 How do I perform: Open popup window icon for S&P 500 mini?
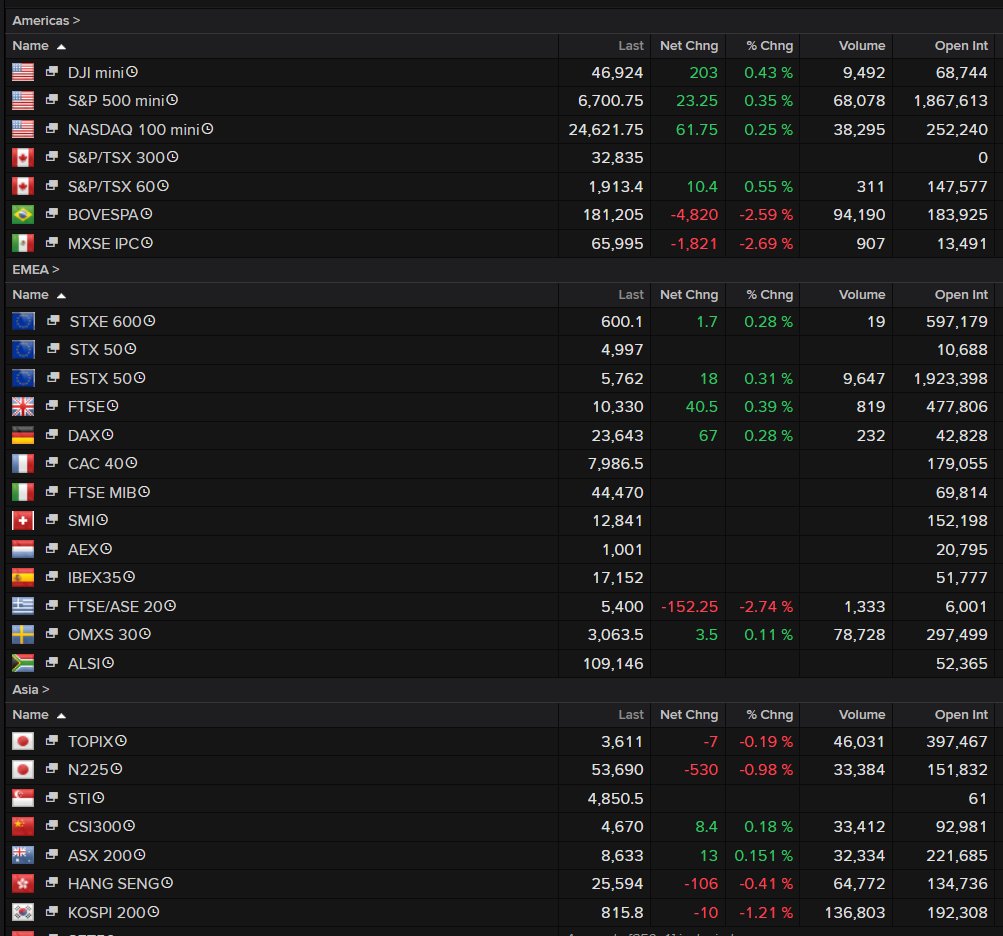click(52, 100)
